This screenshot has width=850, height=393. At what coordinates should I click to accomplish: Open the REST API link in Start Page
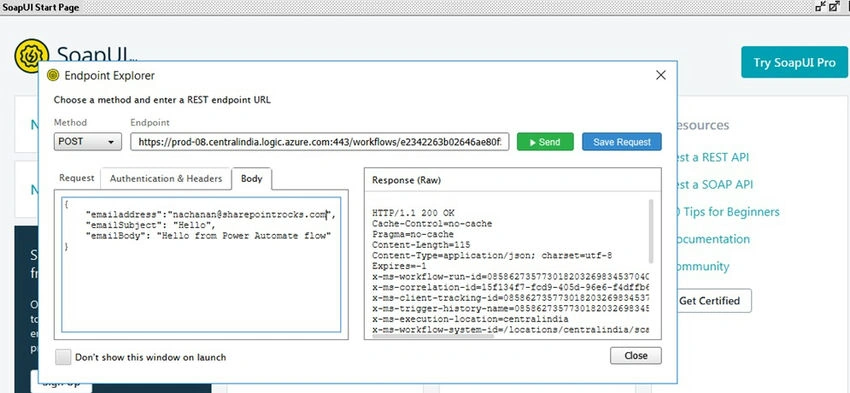coord(713,157)
